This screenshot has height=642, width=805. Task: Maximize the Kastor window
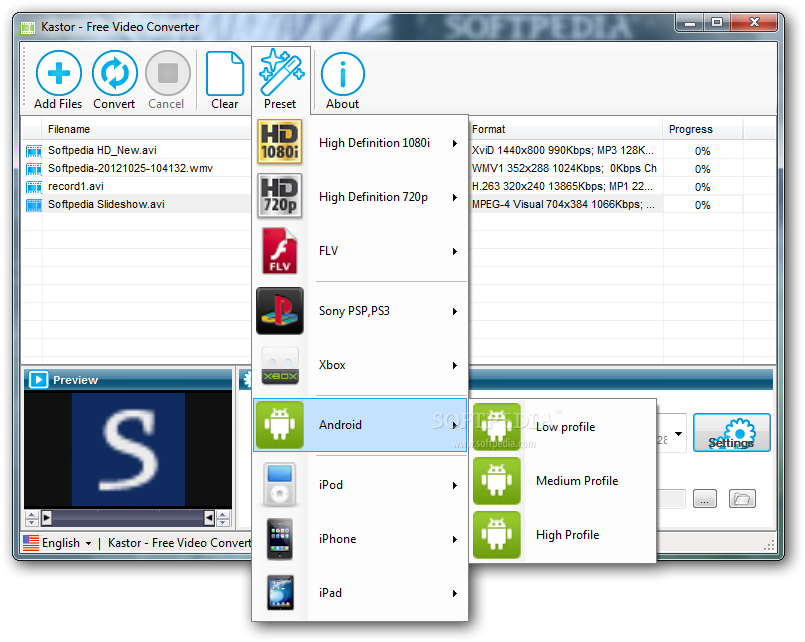717,23
